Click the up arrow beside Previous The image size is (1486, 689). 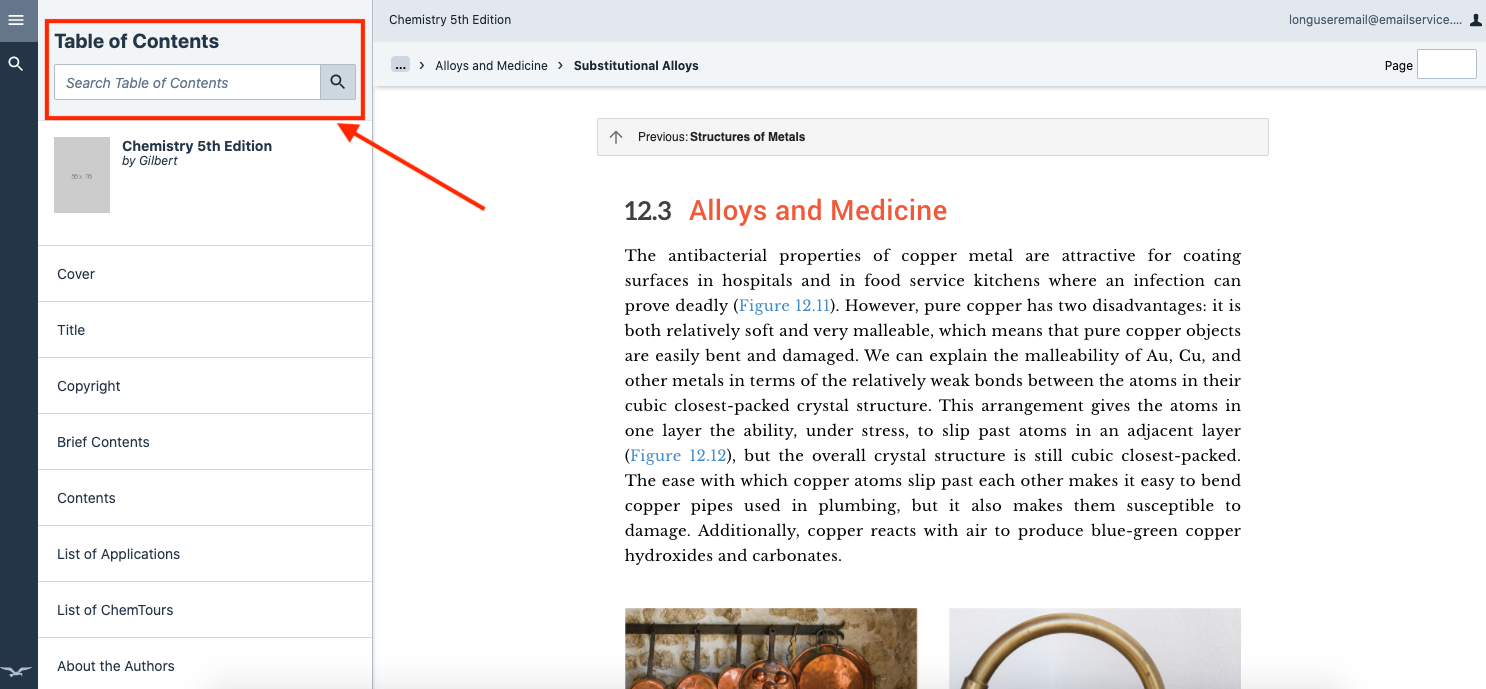click(x=616, y=137)
